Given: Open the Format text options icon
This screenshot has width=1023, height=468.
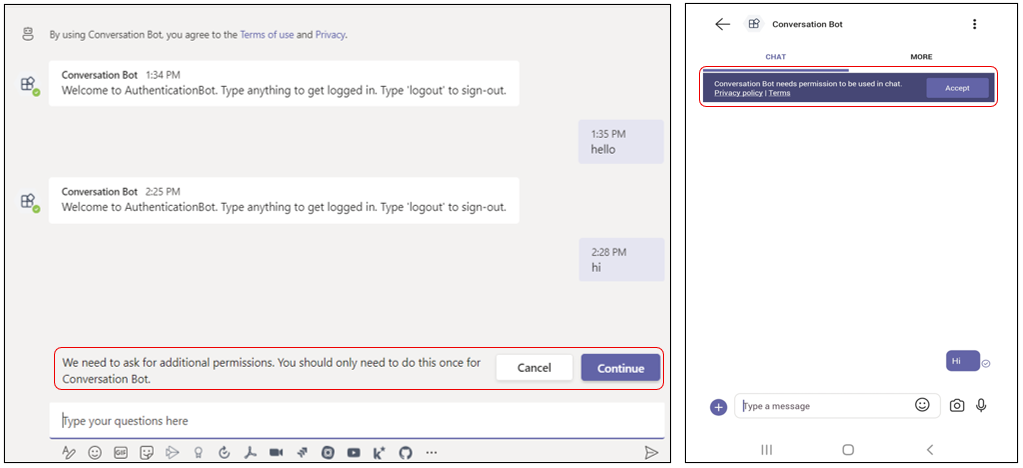Looking at the screenshot, I should [69, 452].
